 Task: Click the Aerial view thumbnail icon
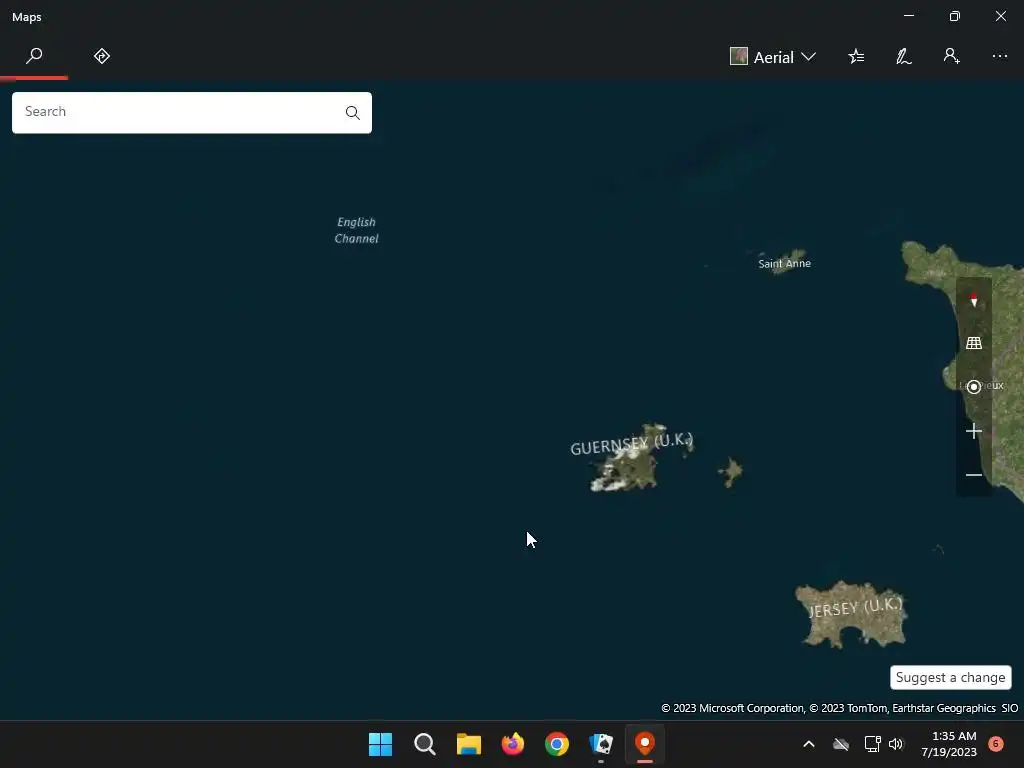pyautogui.click(x=739, y=56)
